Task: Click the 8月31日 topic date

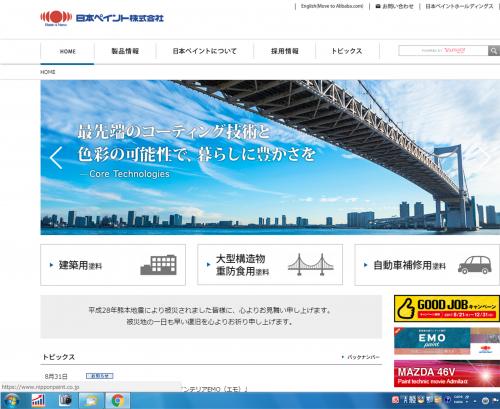Action: [56, 376]
